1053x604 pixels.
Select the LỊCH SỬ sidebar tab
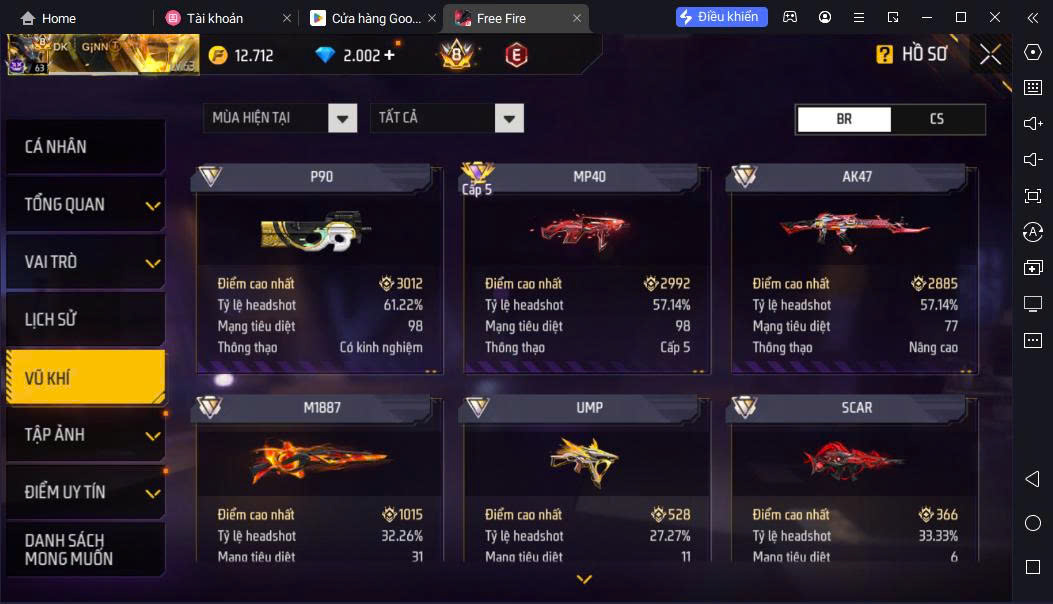pos(85,320)
